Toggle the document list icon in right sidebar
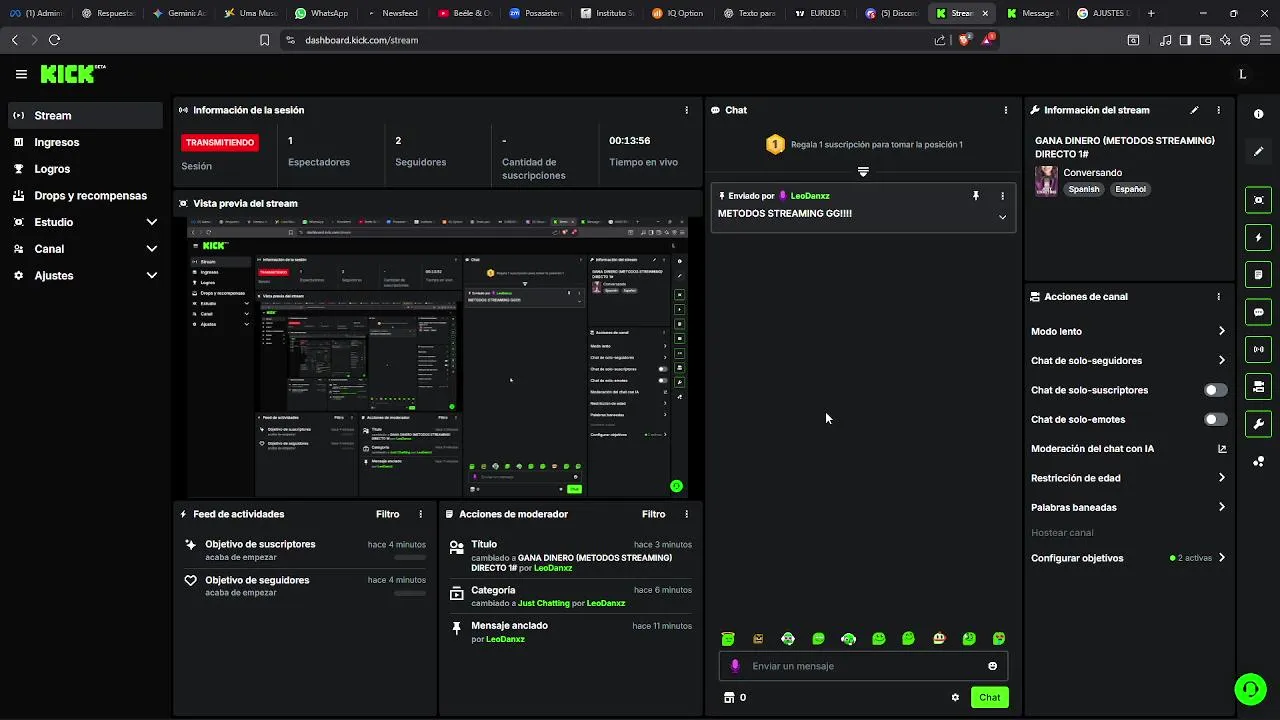This screenshot has width=1280, height=720. tap(1258, 275)
